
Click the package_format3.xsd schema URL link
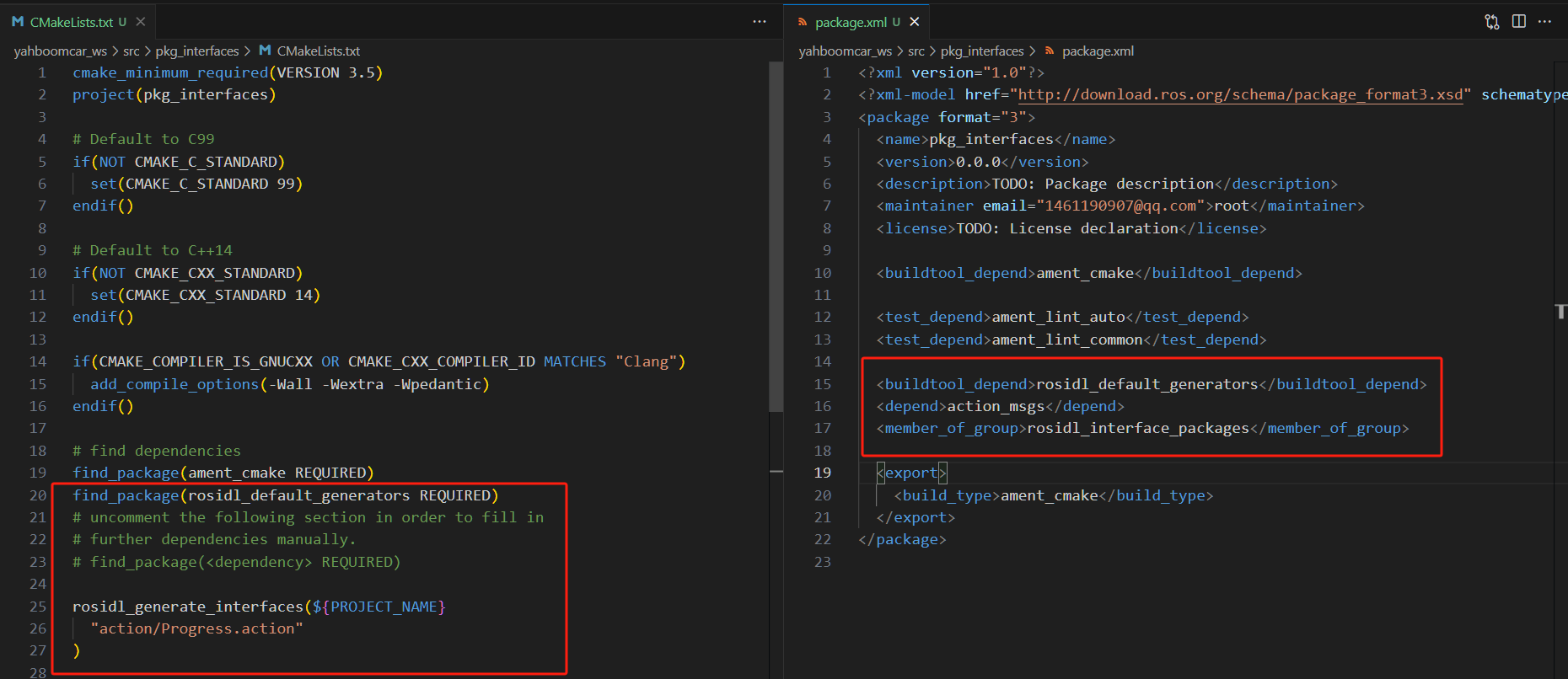pos(1241,94)
